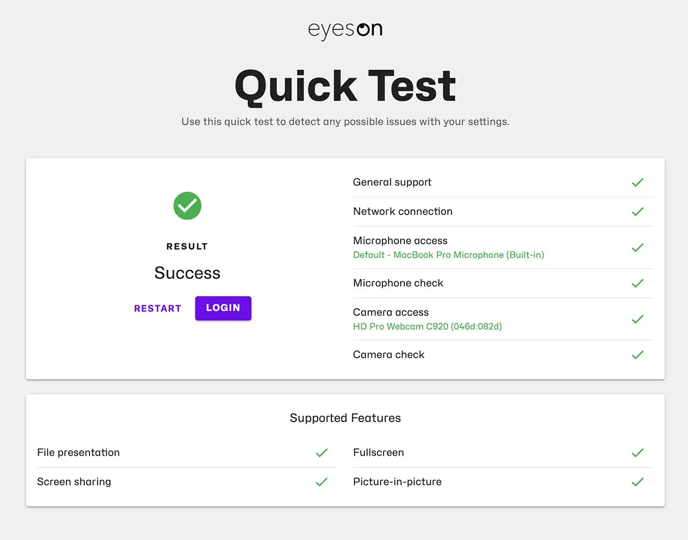This screenshot has width=688, height=540.
Task: Click the General support checkmark
Action: (638, 182)
